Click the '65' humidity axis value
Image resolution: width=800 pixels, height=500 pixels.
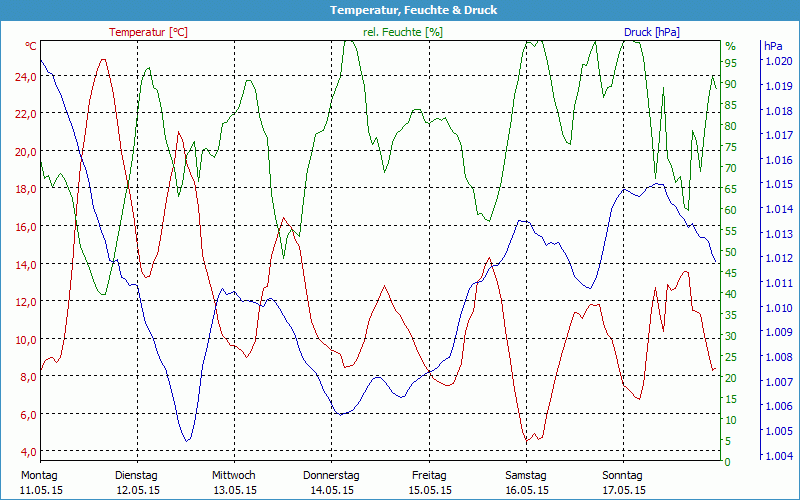click(x=731, y=189)
